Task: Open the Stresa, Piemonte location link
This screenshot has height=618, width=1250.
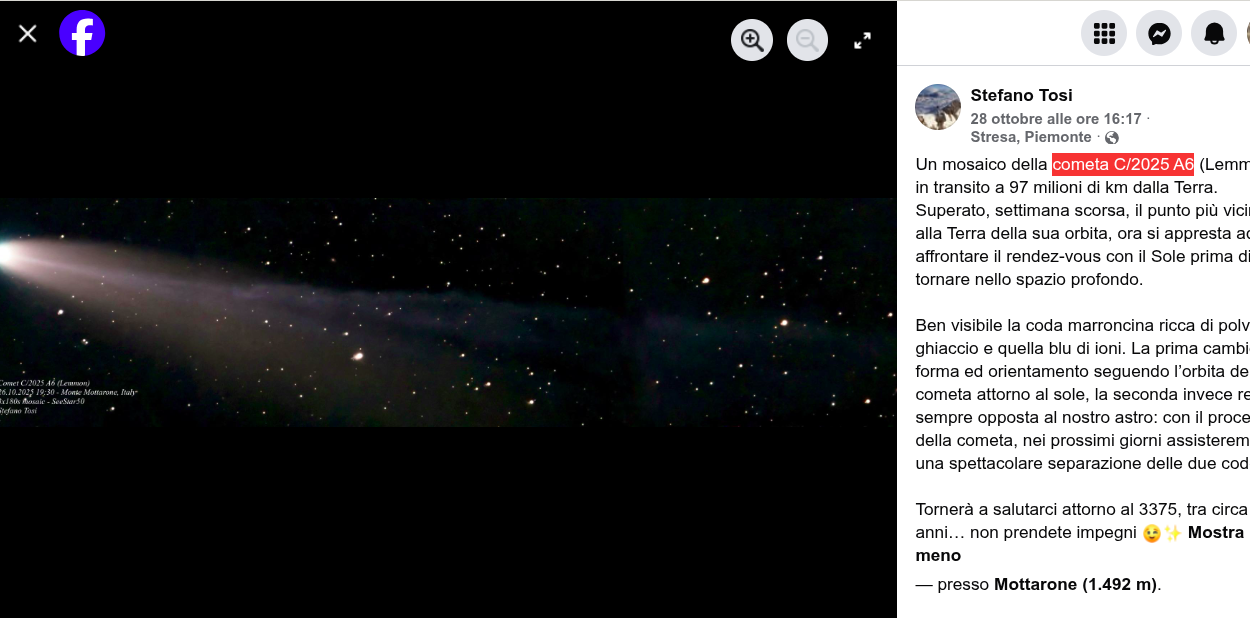Action: [1031, 137]
